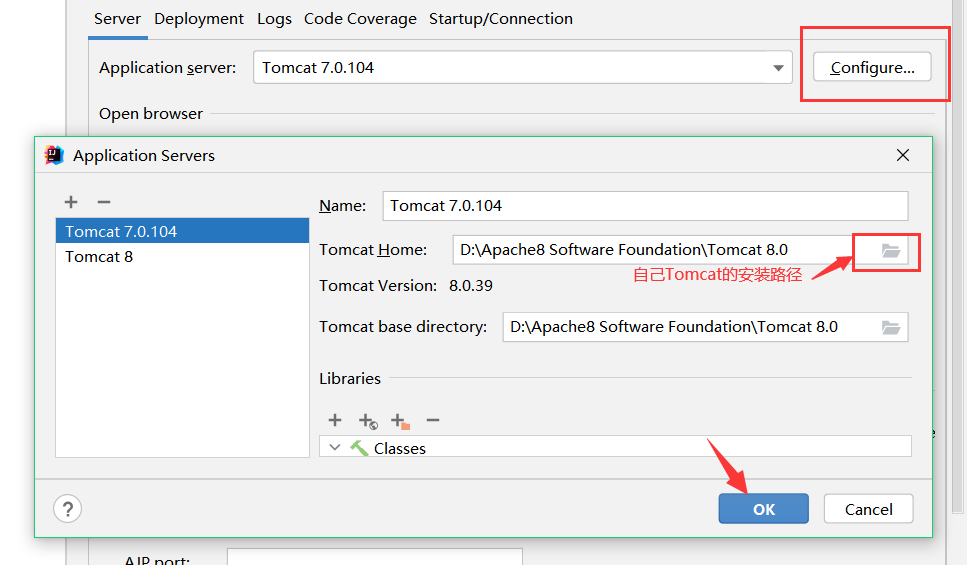Viewport: 967px width, 565px height.
Task: Remove the selected application server with the minus icon
Action: [104, 202]
